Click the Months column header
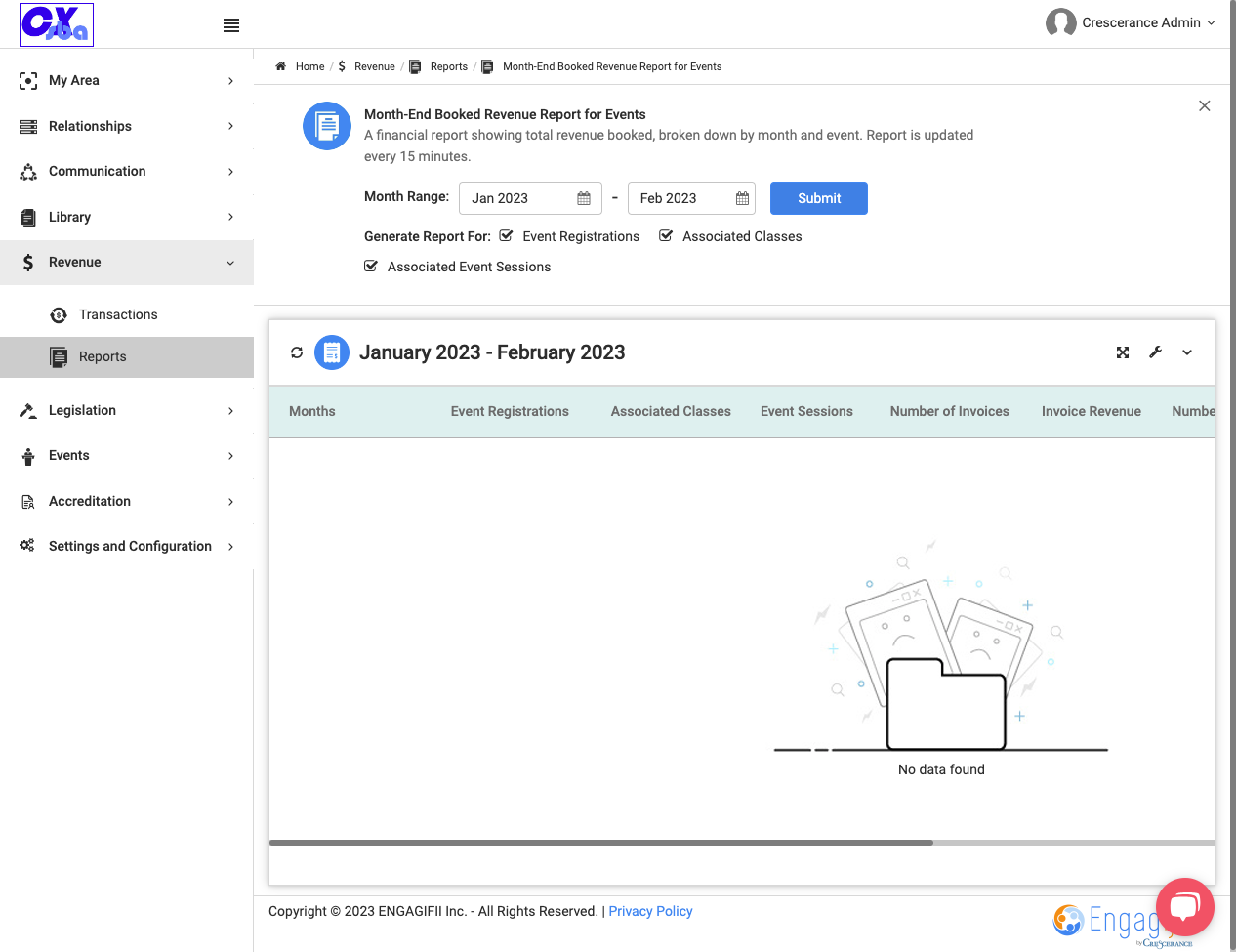This screenshot has height=952, width=1236. tap(312, 411)
